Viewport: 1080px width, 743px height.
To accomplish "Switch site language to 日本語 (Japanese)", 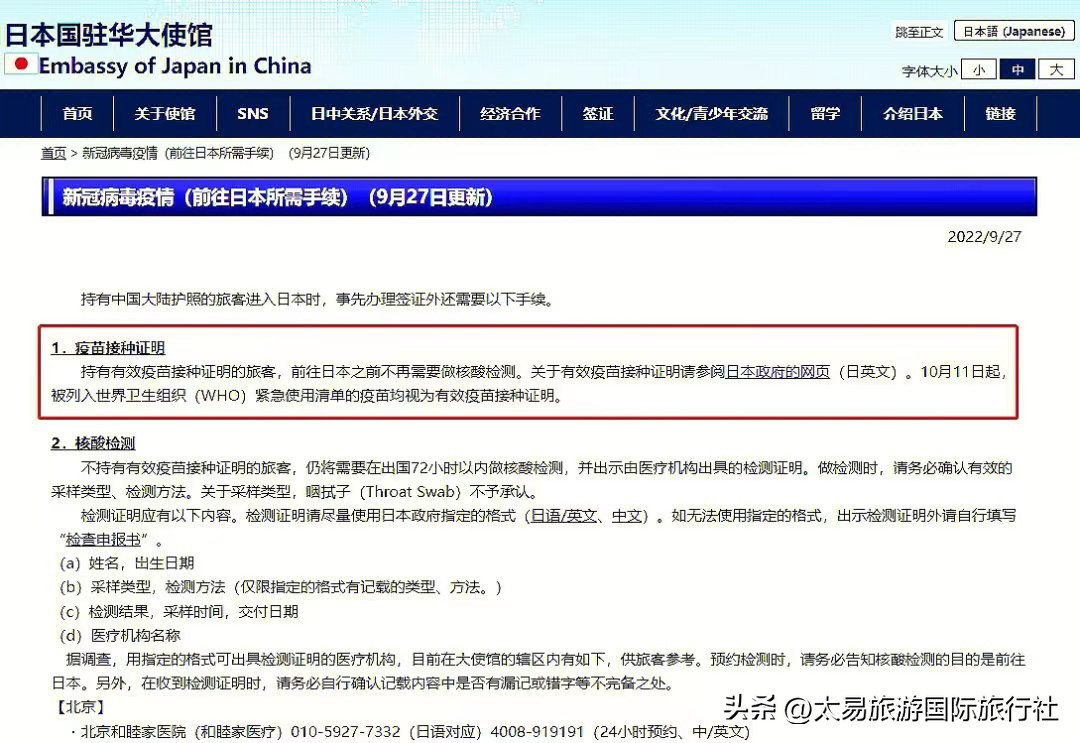I will coord(1013,31).
